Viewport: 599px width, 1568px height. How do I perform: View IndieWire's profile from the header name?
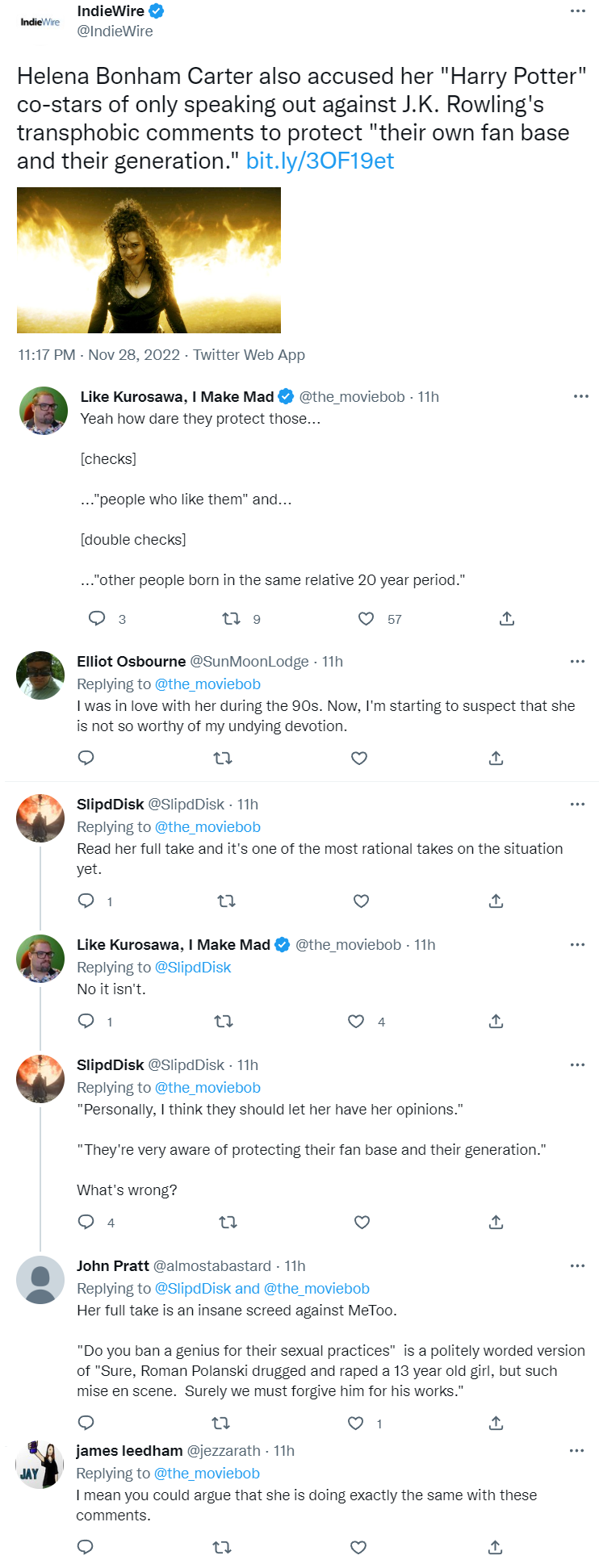coord(111,11)
